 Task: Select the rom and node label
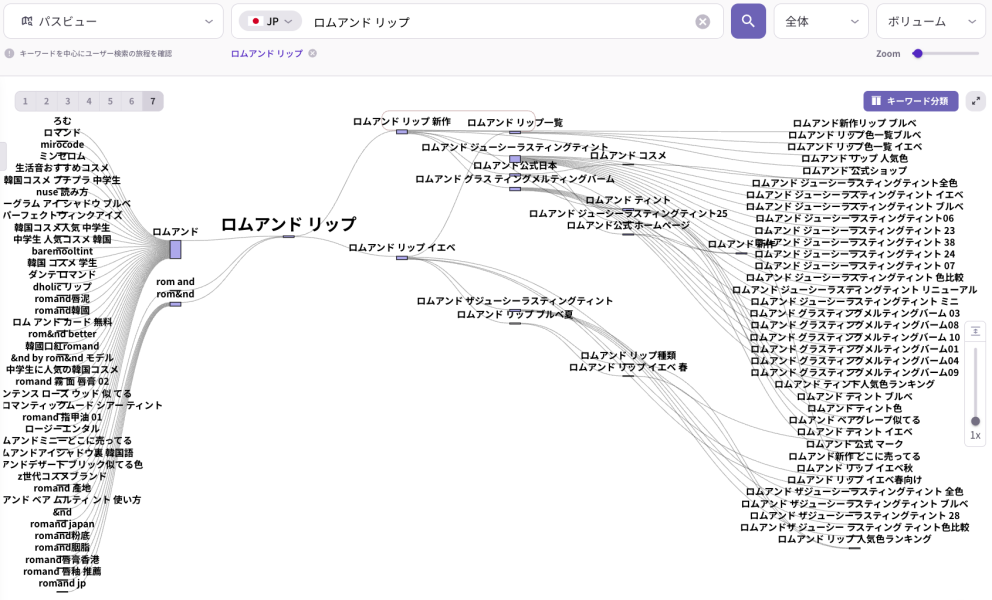click(175, 282)
